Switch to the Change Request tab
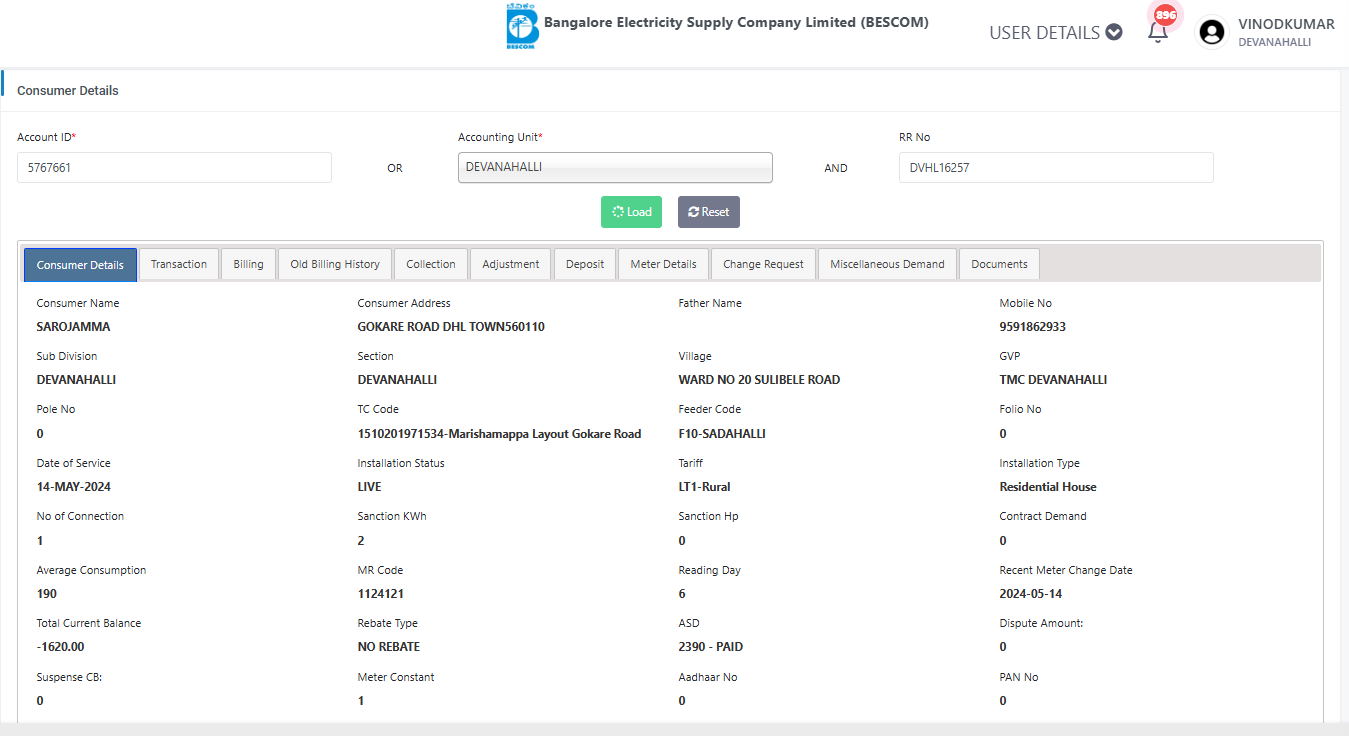 (763, 264)
